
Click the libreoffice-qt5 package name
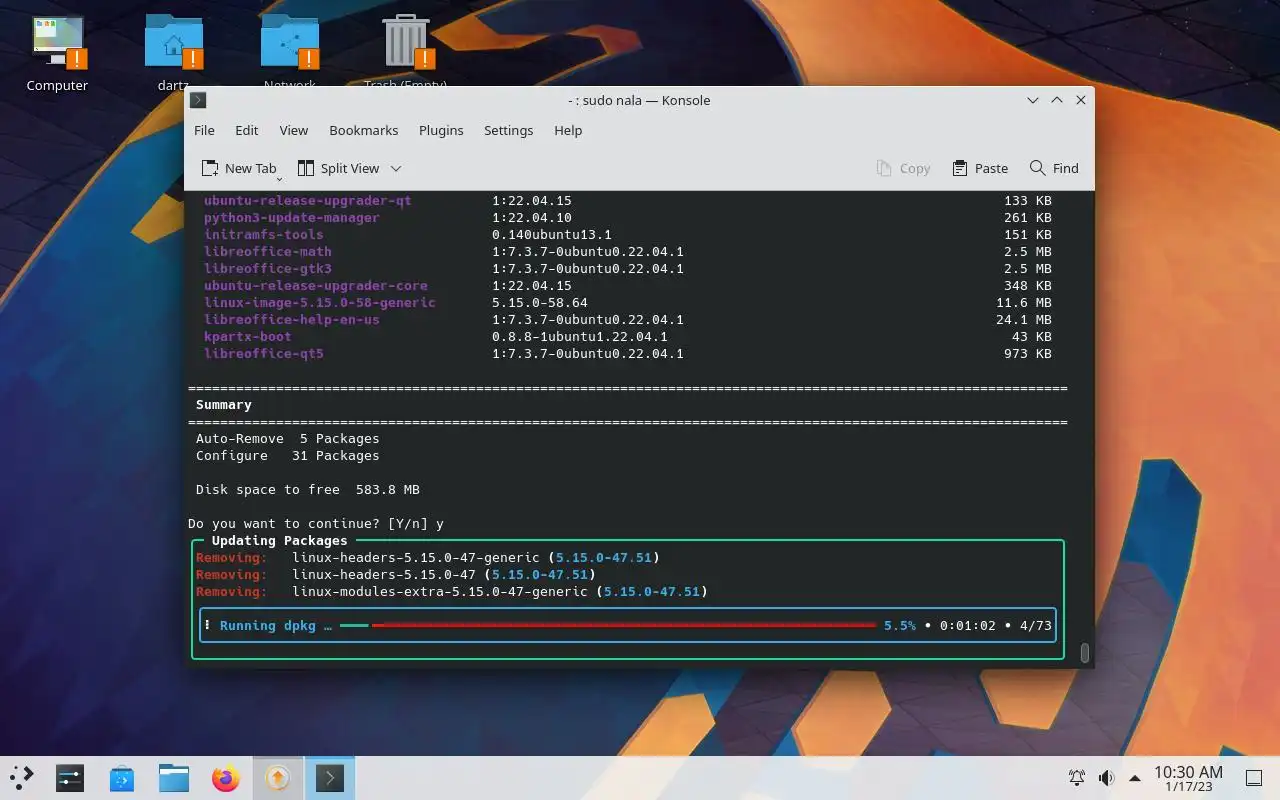pyautogui.click(x=264, y=353)
